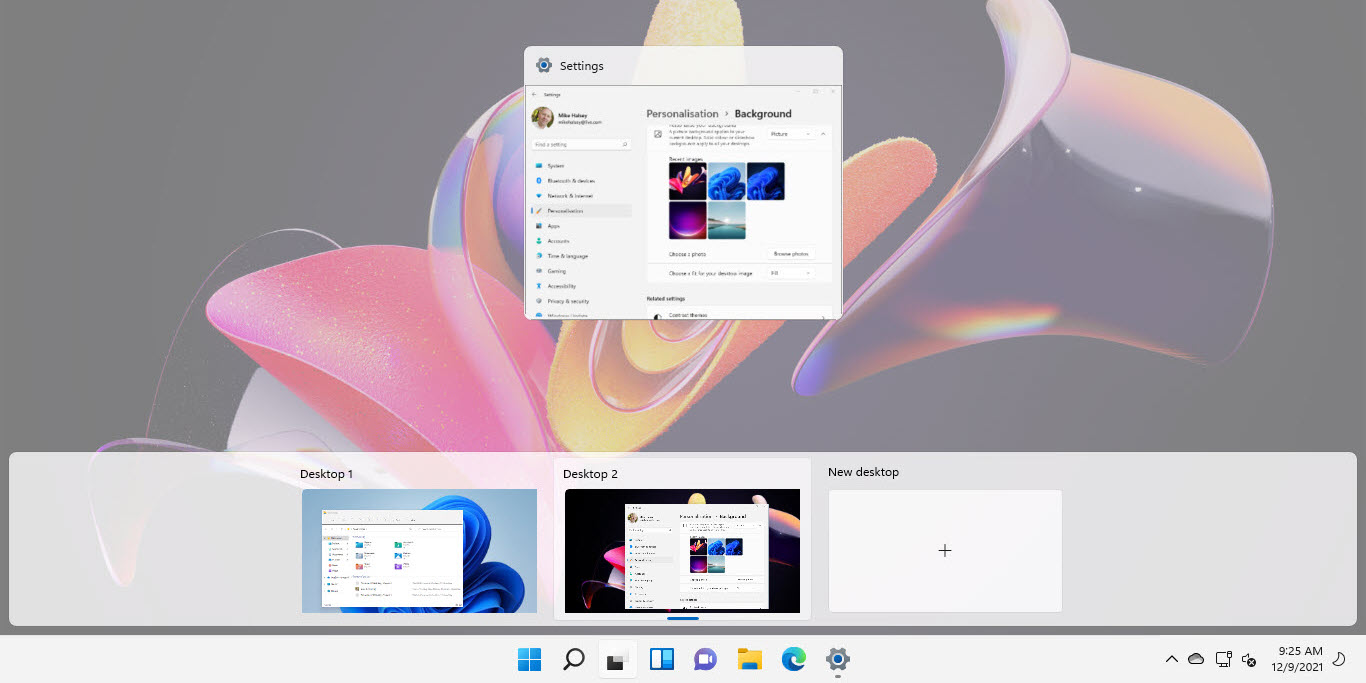Open Microsoft Teams Chat from the taskbar
Screen dimensions: 1366x683
705,660
